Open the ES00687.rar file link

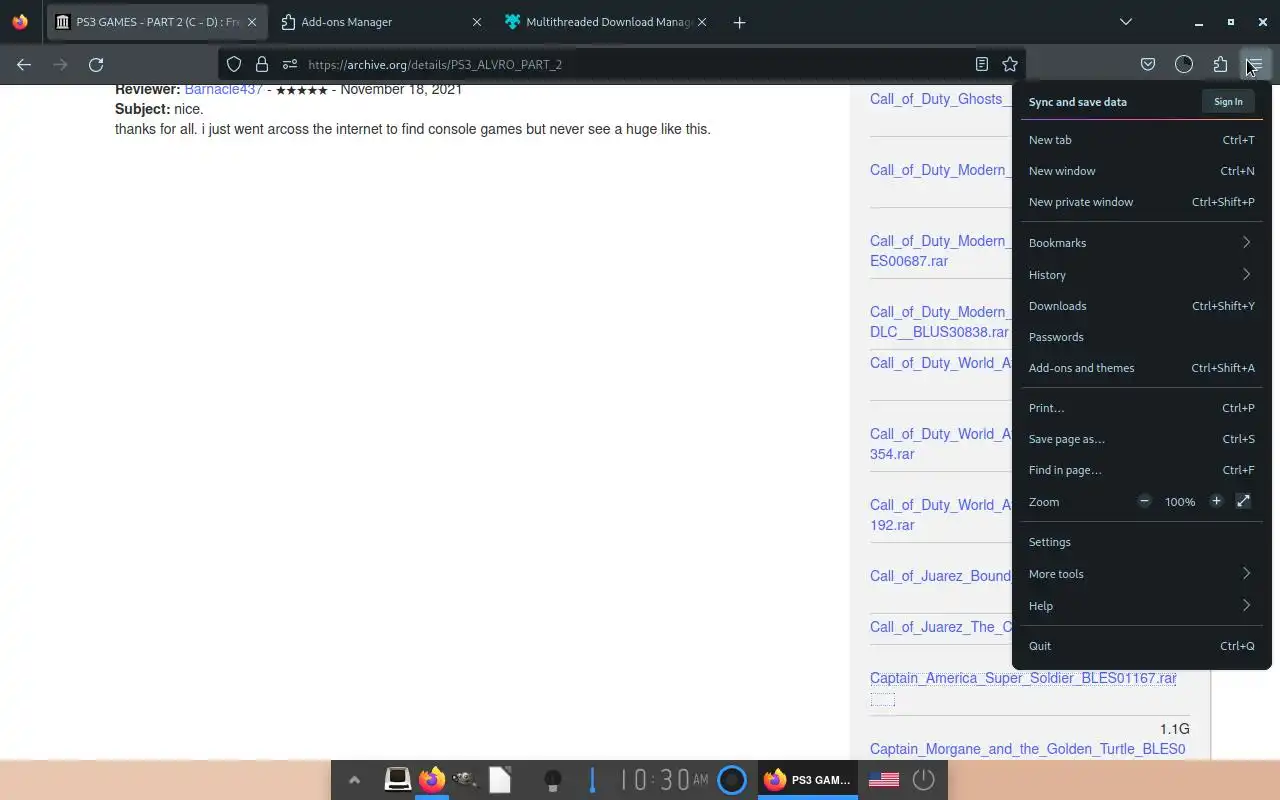909,261
